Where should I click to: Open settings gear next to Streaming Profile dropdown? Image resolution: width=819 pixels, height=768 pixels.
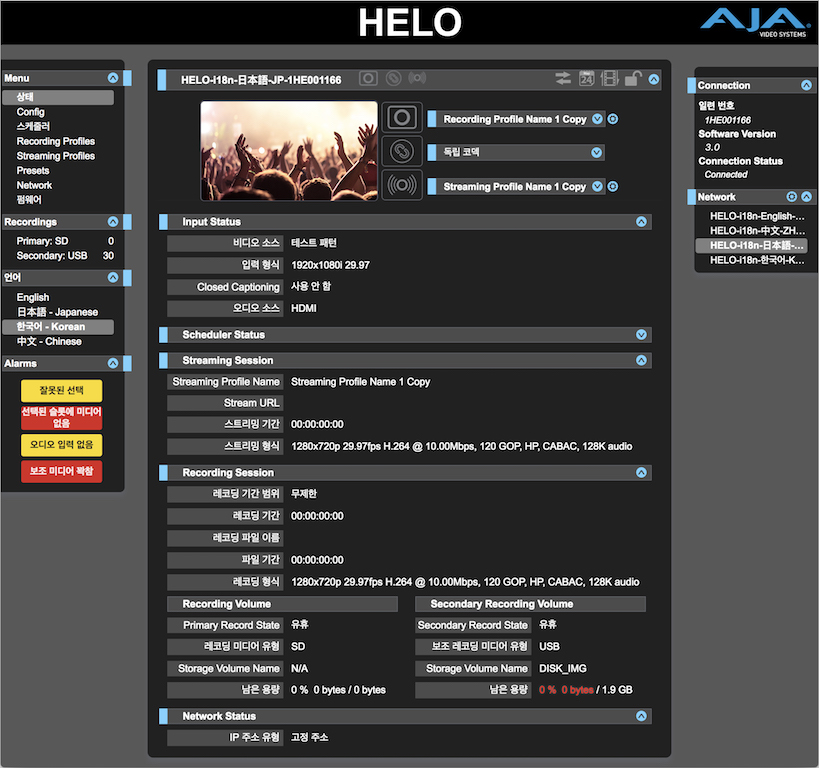[613, 187]
